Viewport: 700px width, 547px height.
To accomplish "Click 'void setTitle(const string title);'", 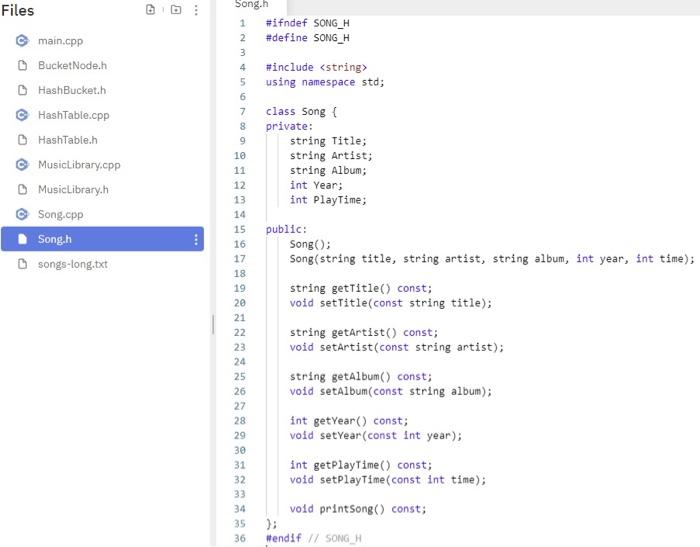I will (391, 303).
